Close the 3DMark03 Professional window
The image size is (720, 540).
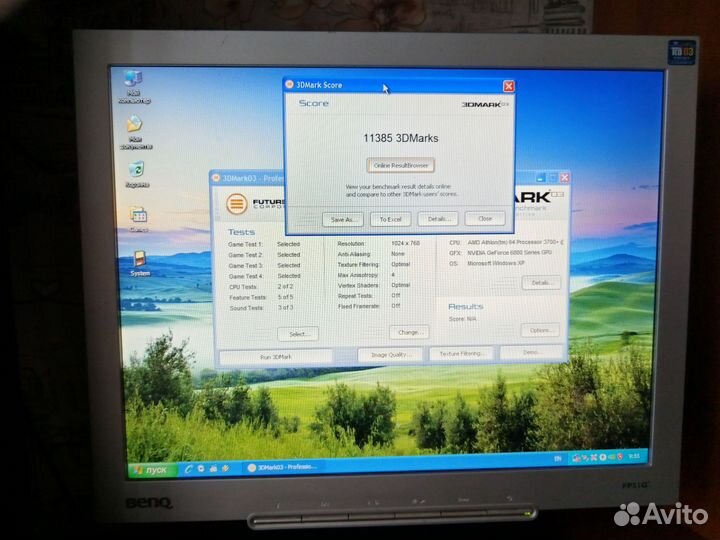[x=565, y=177]
